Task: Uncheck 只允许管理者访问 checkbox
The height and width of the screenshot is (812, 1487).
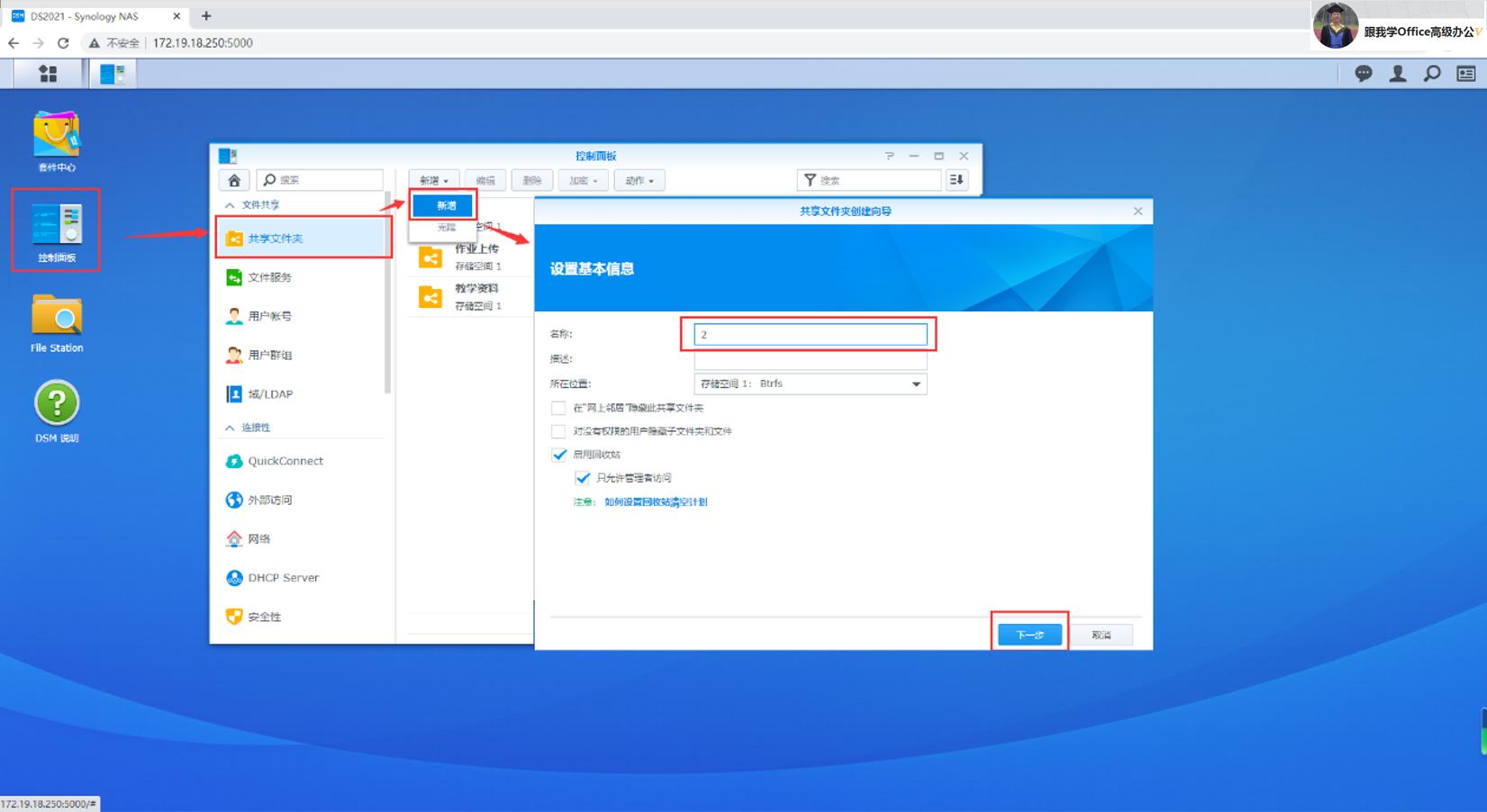Action: 582,478
